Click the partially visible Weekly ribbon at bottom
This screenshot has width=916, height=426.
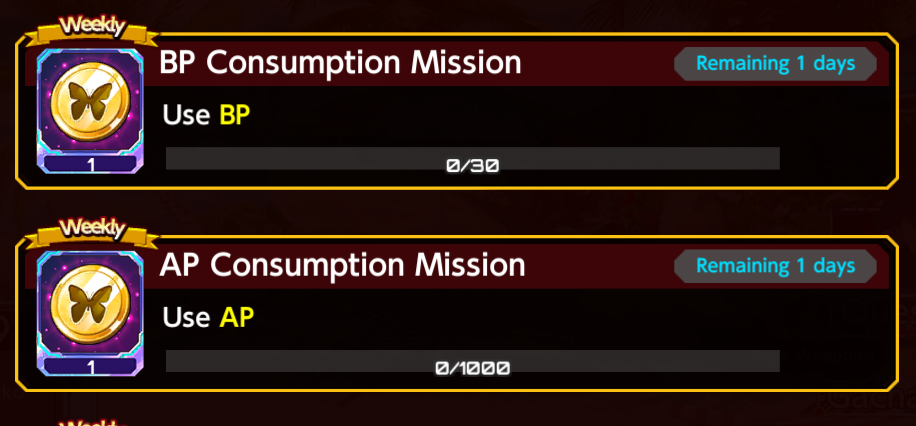(x=92, y=421)
